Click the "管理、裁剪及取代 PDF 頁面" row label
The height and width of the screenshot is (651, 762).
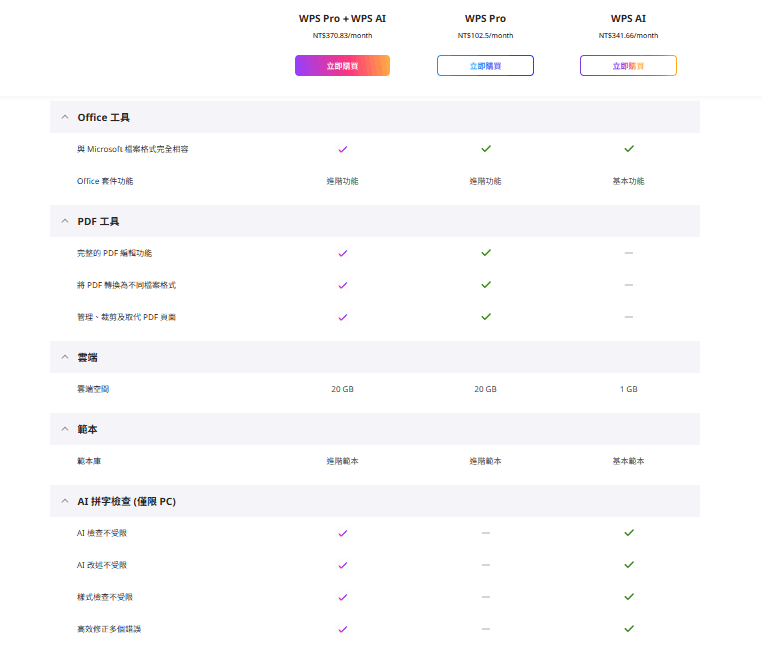point(126,317)
